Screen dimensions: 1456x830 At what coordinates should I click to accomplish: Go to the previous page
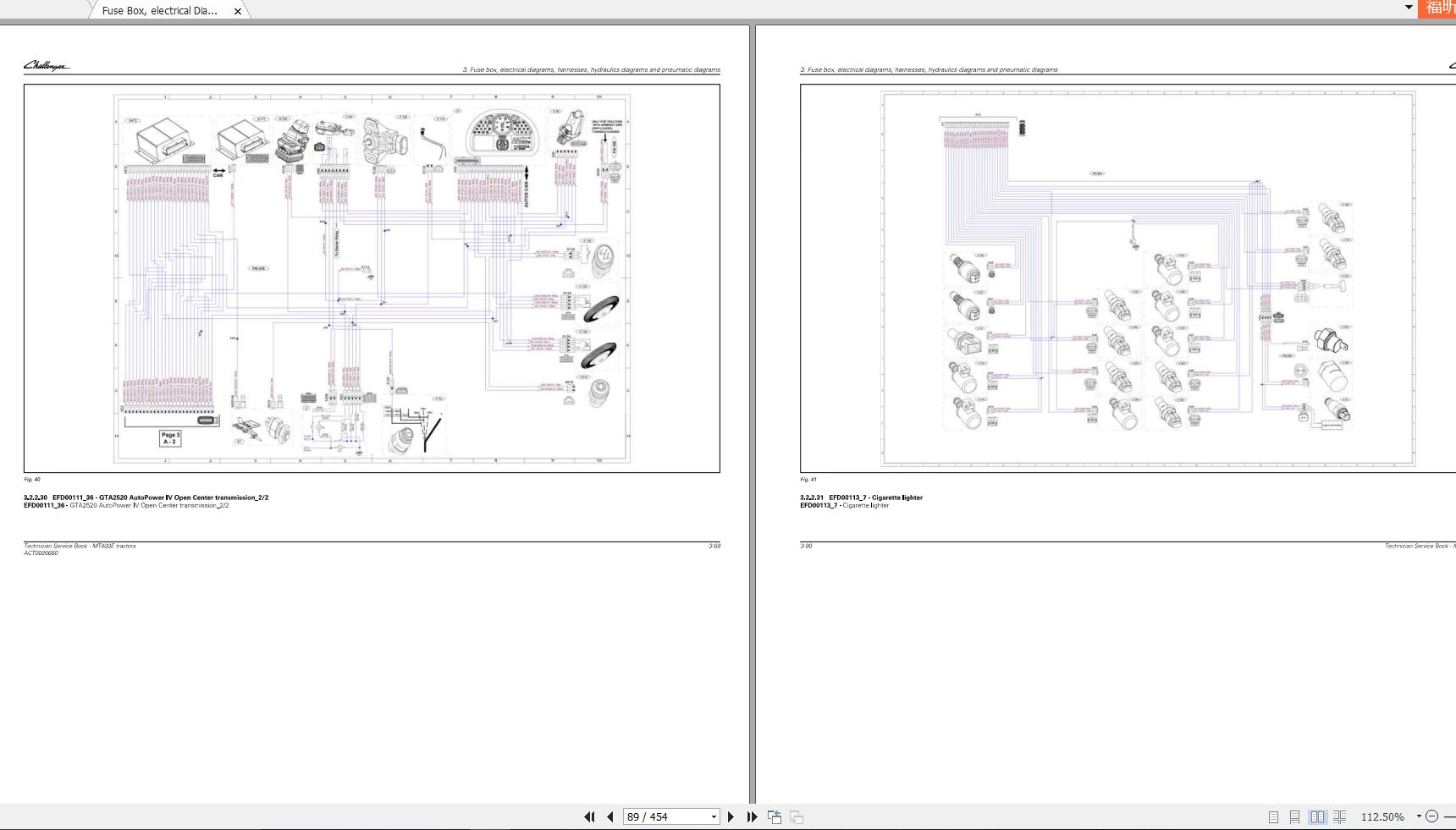(609, 816)
